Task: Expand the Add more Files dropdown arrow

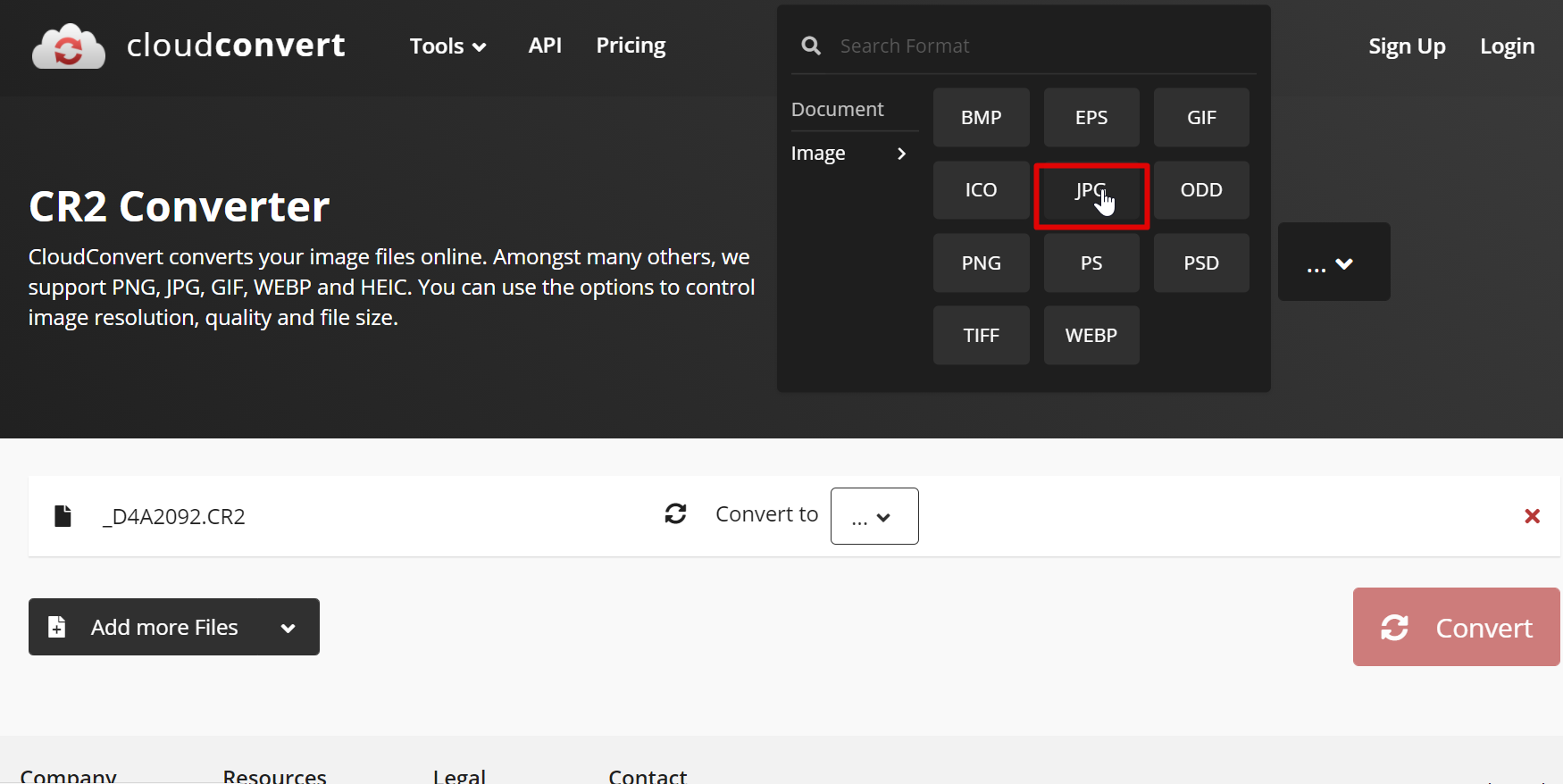Action: [x=288, y=628]
